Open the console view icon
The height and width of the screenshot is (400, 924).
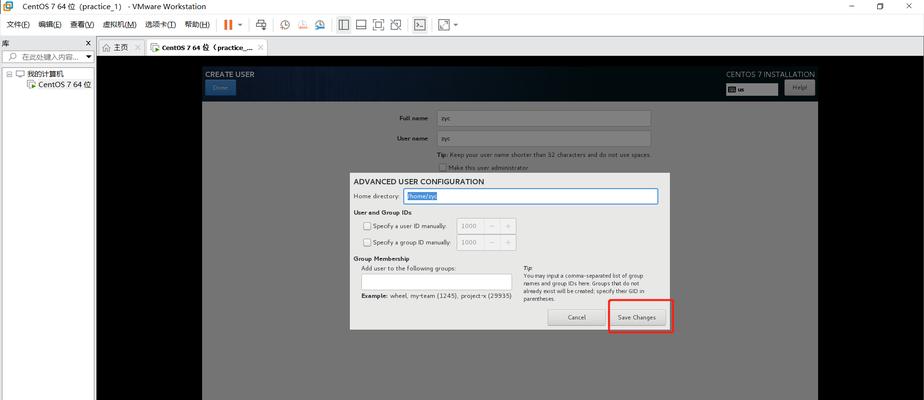point(420,25)
